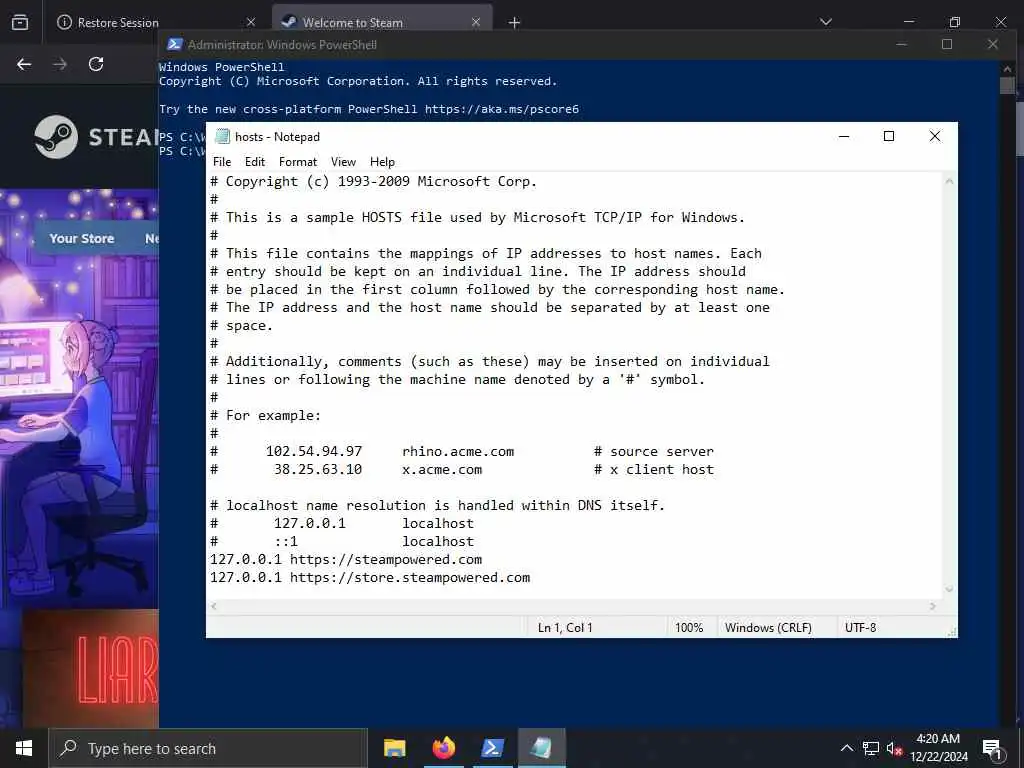This screenshot has height=768, width=1024.
Task: Click the 100% zoom status entry
Action: pos(689,628)
